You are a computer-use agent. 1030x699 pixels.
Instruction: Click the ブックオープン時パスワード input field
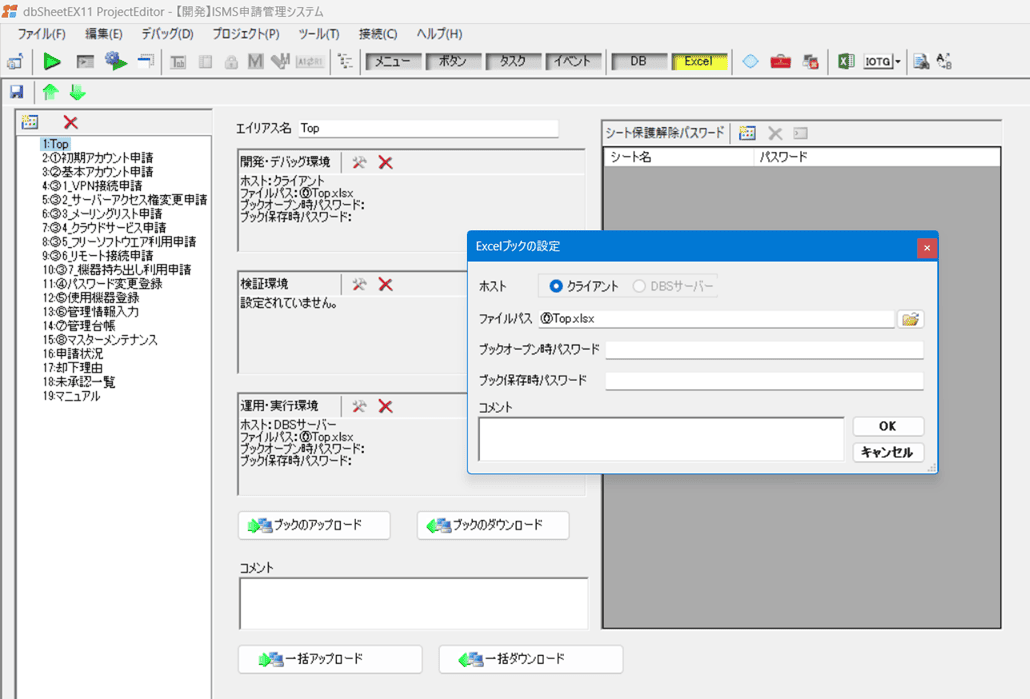pos(764,349)
